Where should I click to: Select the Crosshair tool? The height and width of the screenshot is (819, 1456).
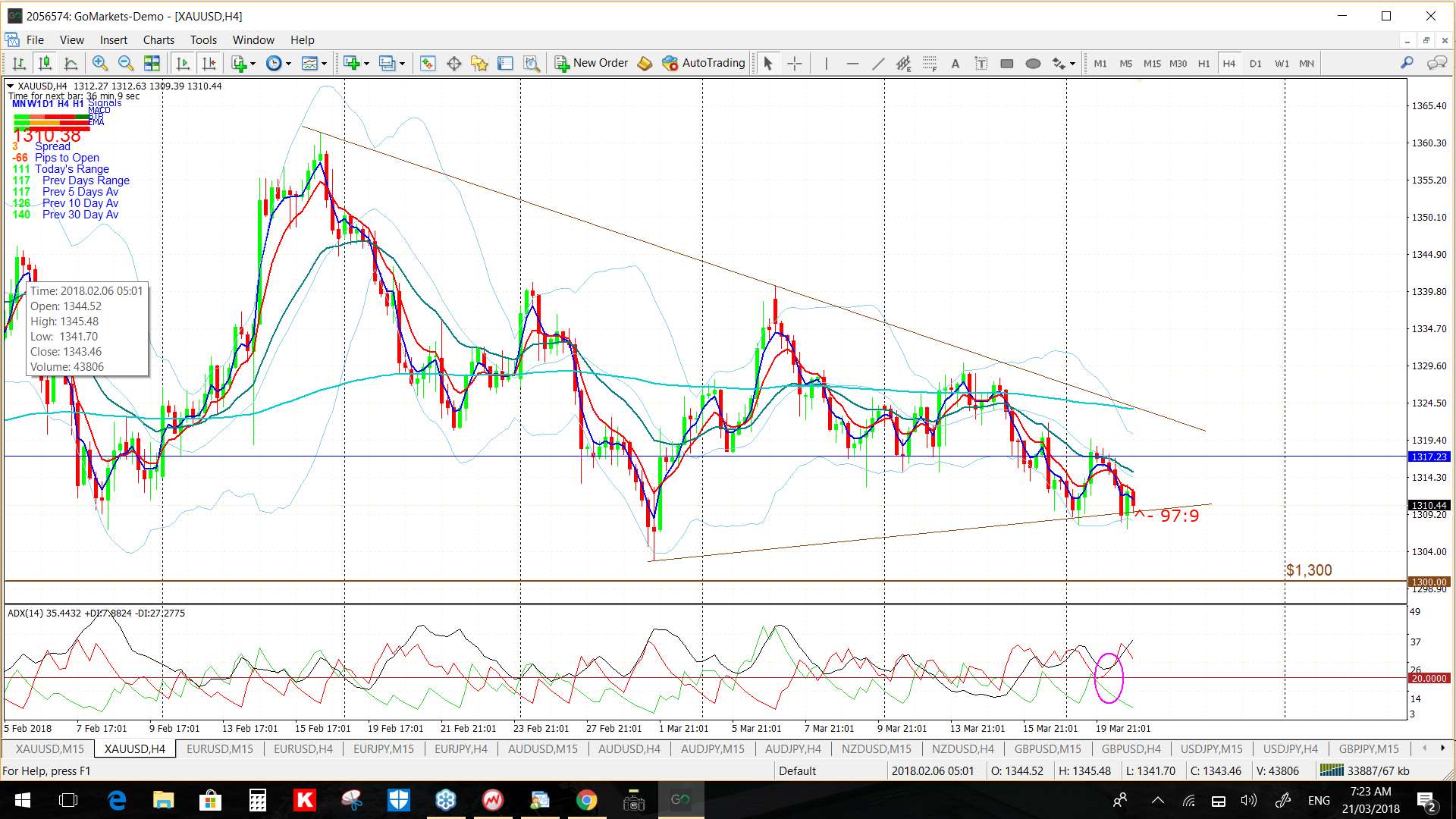click(x=794, y=64)
